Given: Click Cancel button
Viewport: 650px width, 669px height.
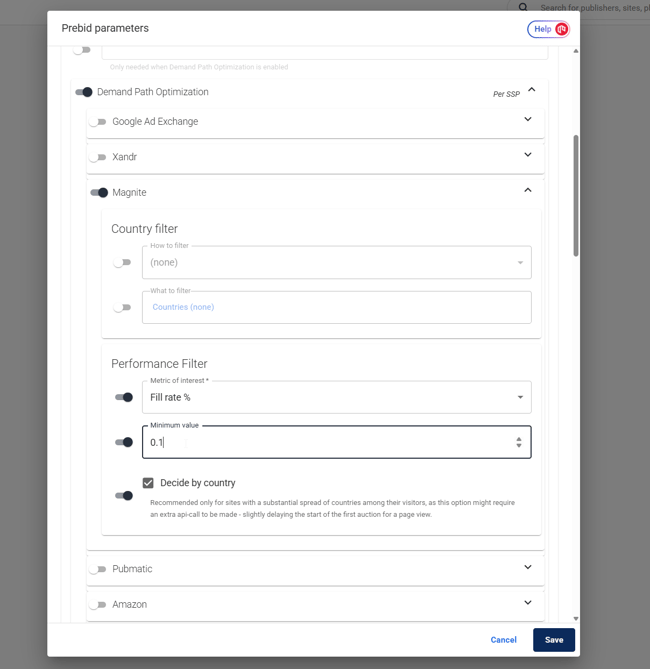Looking at the screenshot, I should click(503, 640).
